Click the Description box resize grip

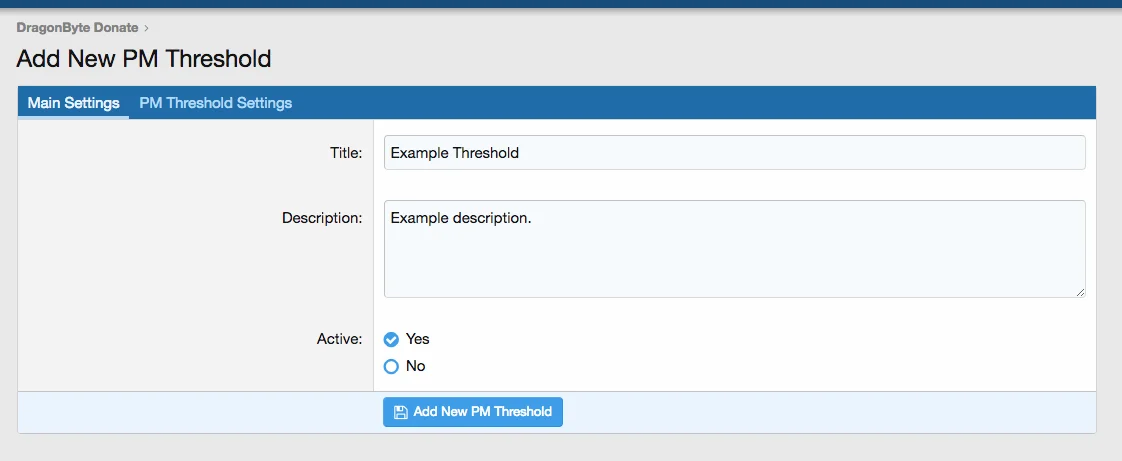pyautogui.click(x=1080, y=292)
